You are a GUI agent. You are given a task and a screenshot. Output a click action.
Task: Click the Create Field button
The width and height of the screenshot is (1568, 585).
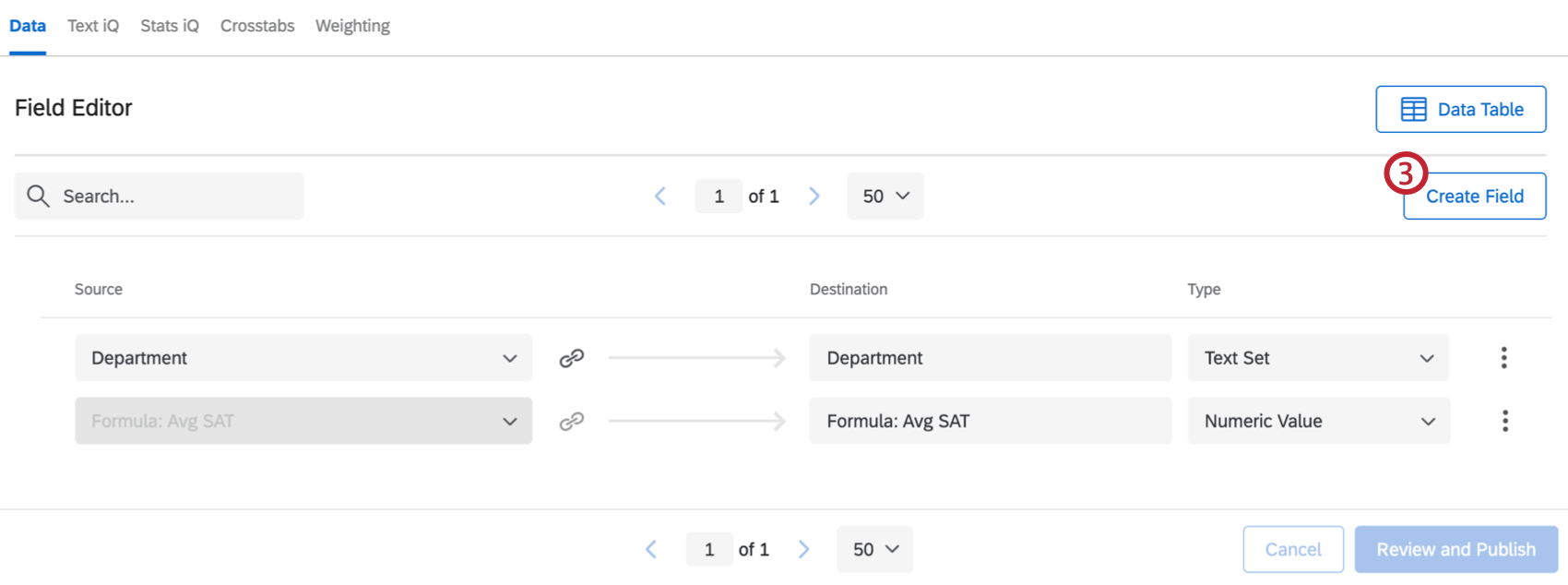click(x=1474, y=197)
